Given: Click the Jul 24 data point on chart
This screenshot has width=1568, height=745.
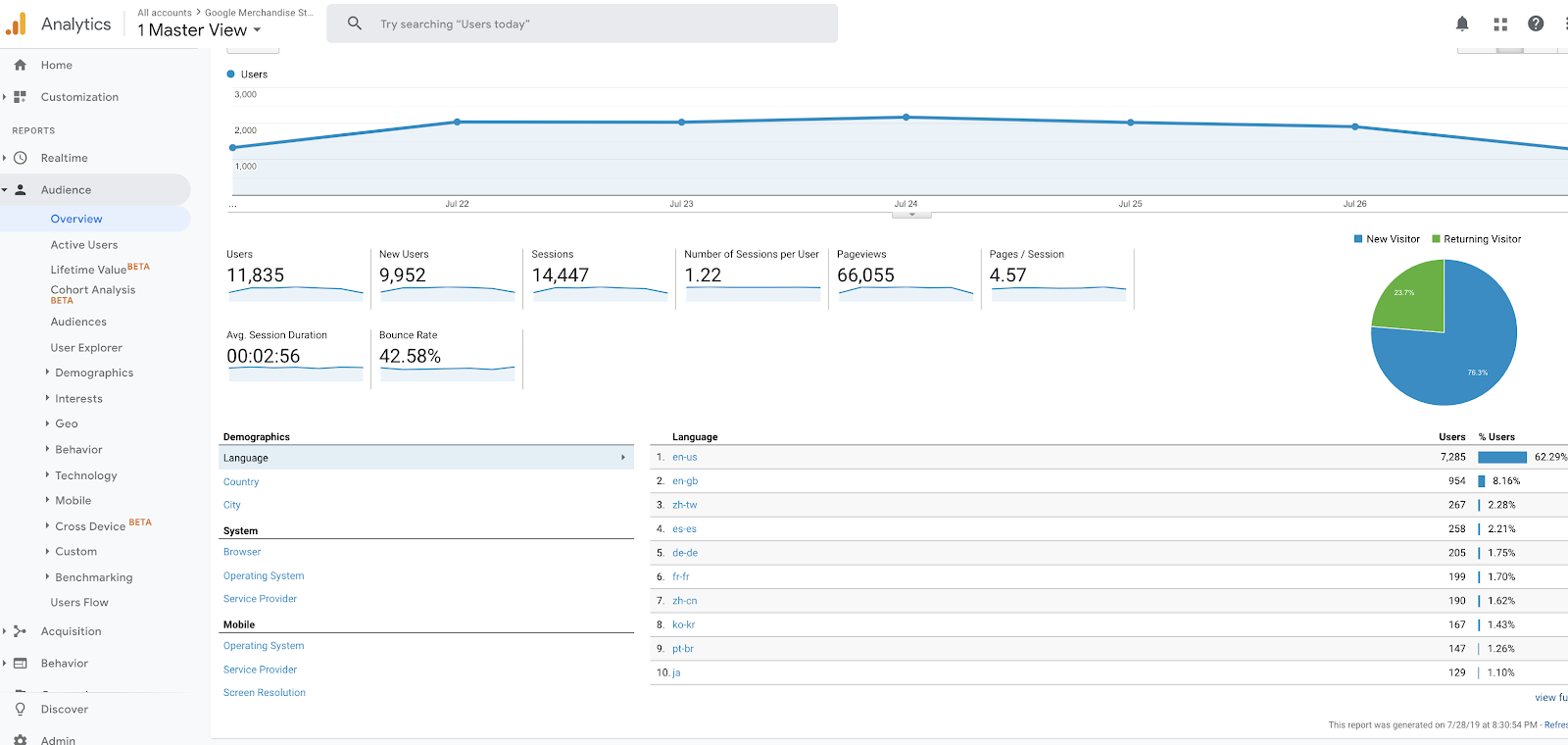Looking at the screenshot, I should 906,117.
